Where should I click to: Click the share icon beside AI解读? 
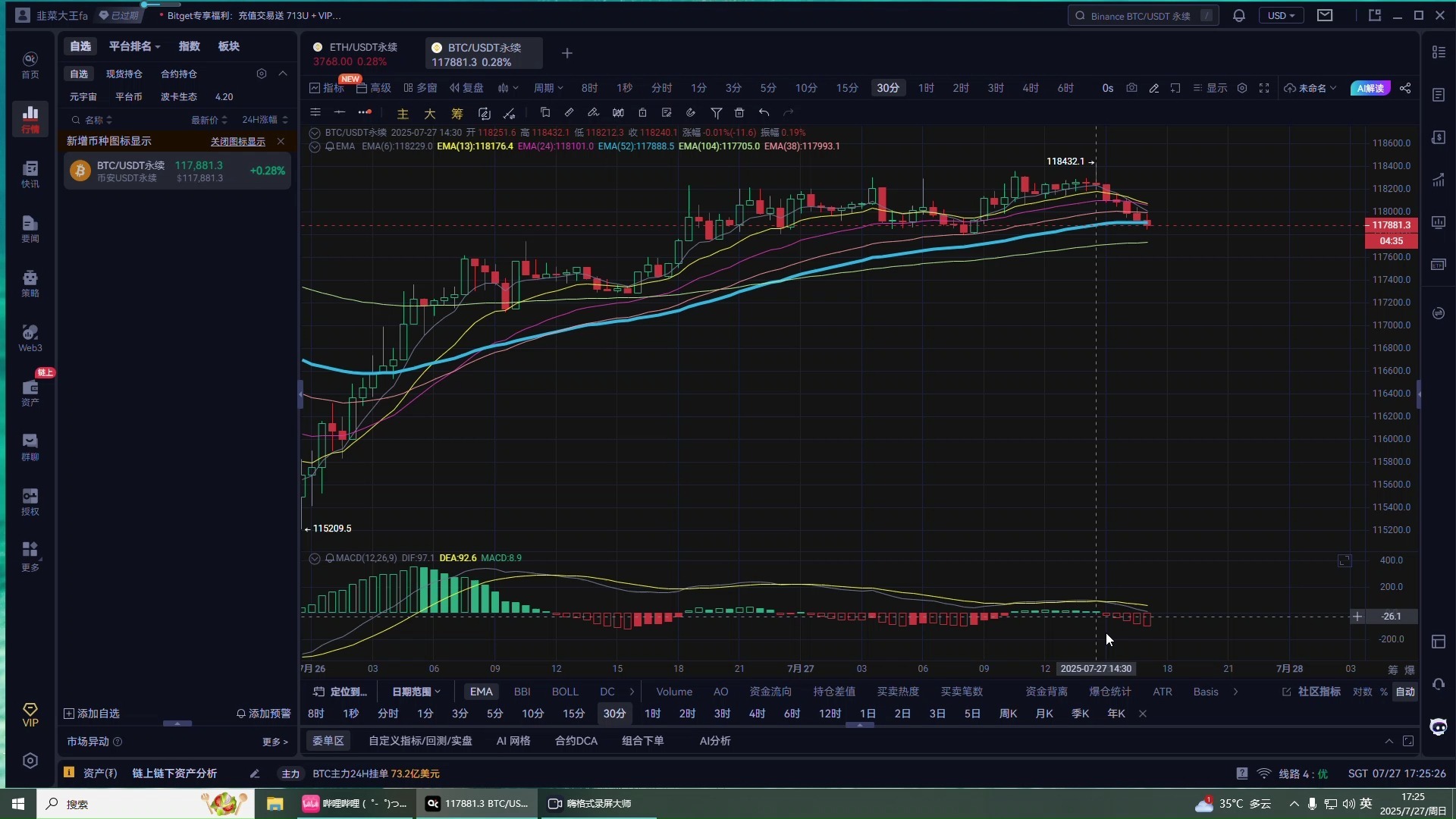[x=1405, y=88]
